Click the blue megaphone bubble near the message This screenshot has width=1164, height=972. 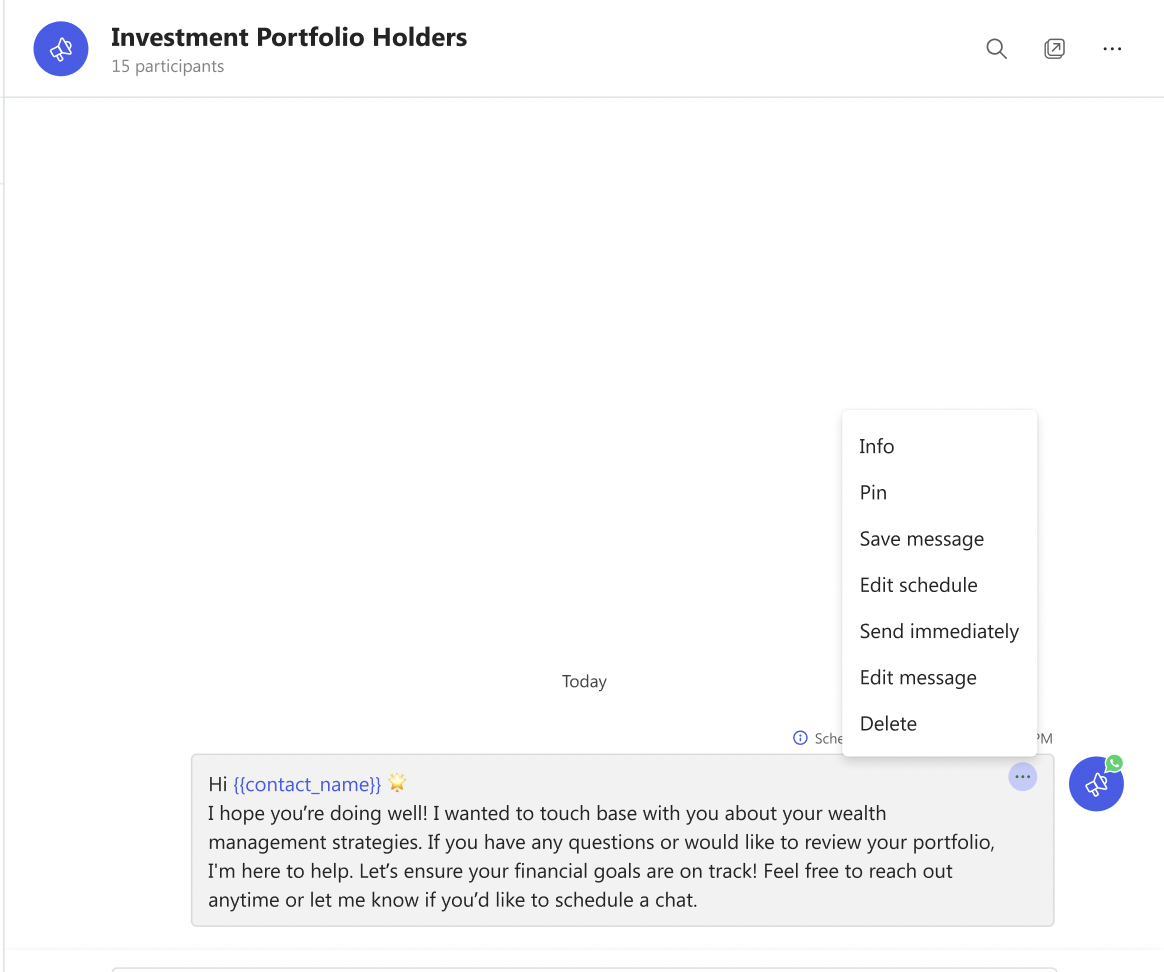coord(1096,784)
